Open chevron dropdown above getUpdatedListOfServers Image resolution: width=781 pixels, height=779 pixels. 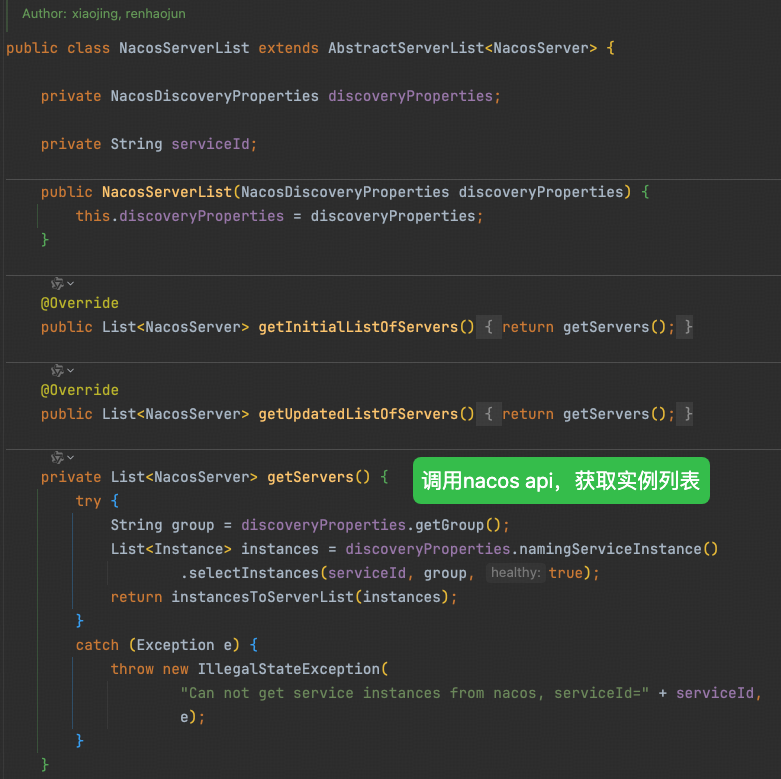pos(71,371)
